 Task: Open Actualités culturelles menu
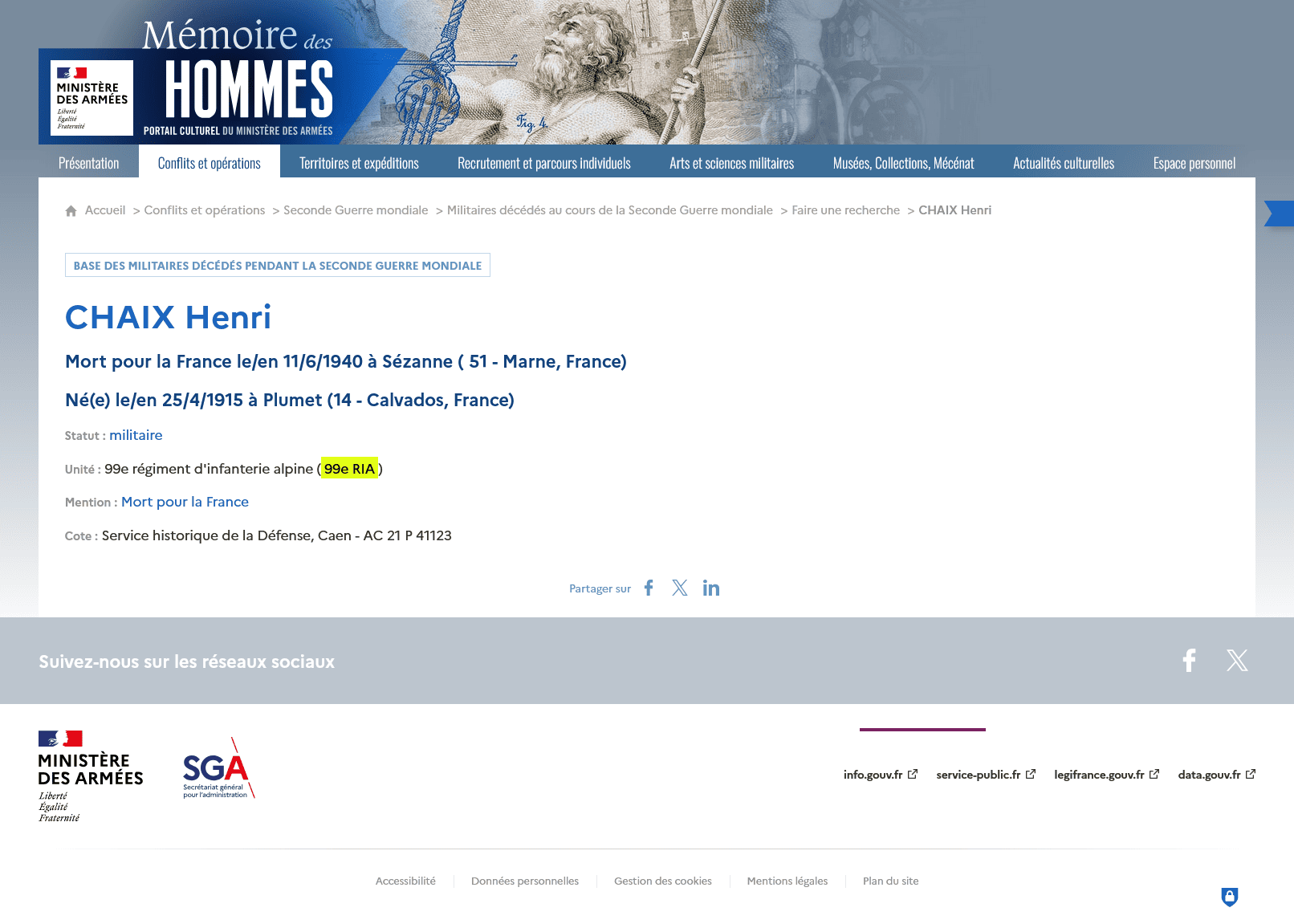[x=1064, y=163]
